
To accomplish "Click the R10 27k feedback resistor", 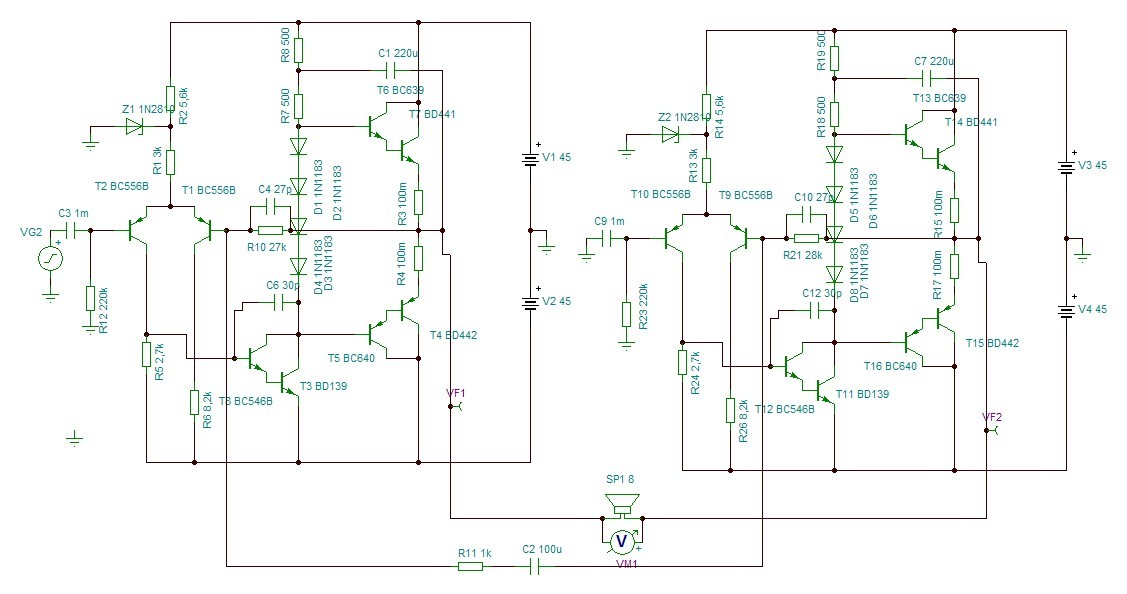I will click(x=270, y=231).
